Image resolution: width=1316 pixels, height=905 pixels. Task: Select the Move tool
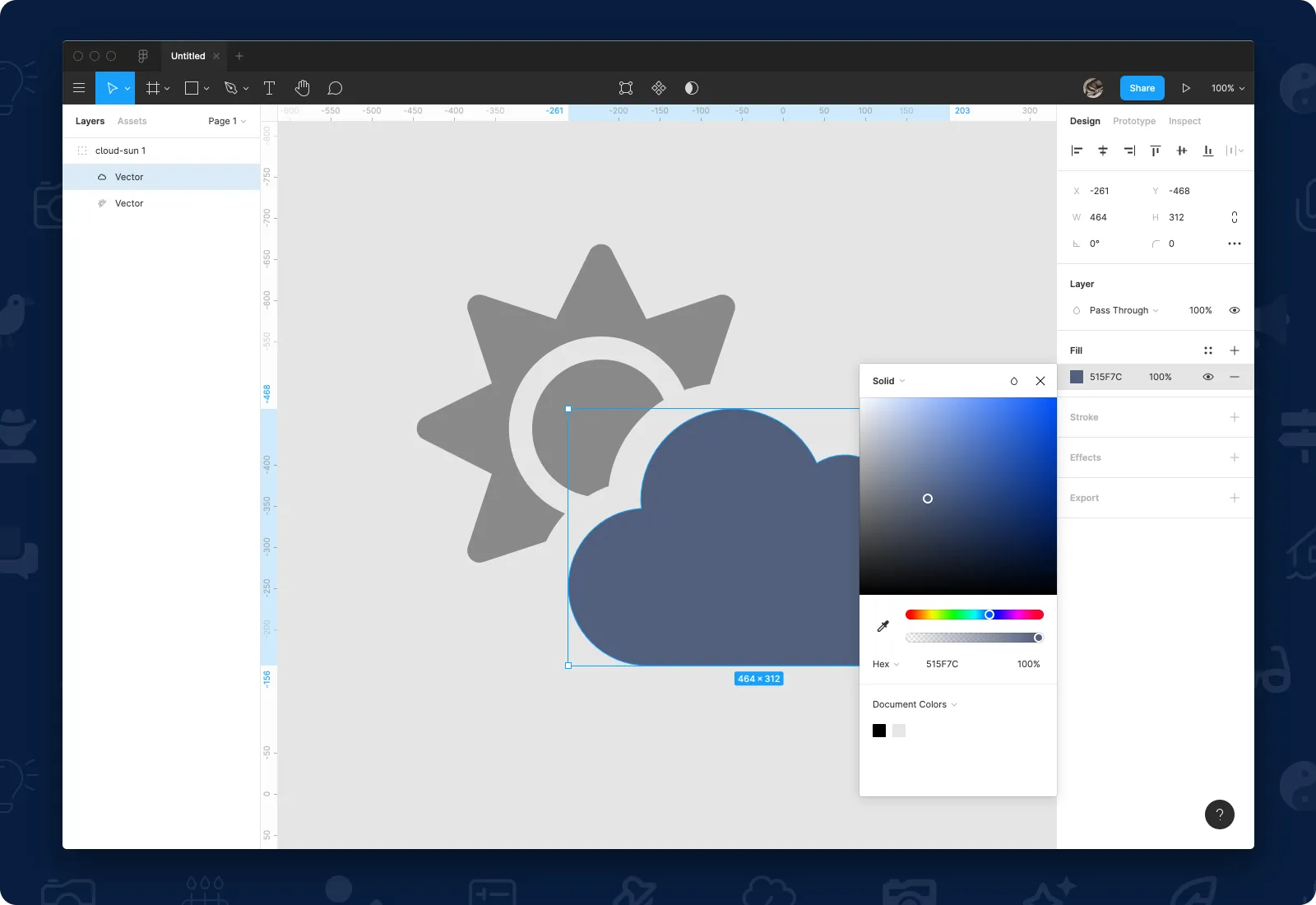[113, 88]
